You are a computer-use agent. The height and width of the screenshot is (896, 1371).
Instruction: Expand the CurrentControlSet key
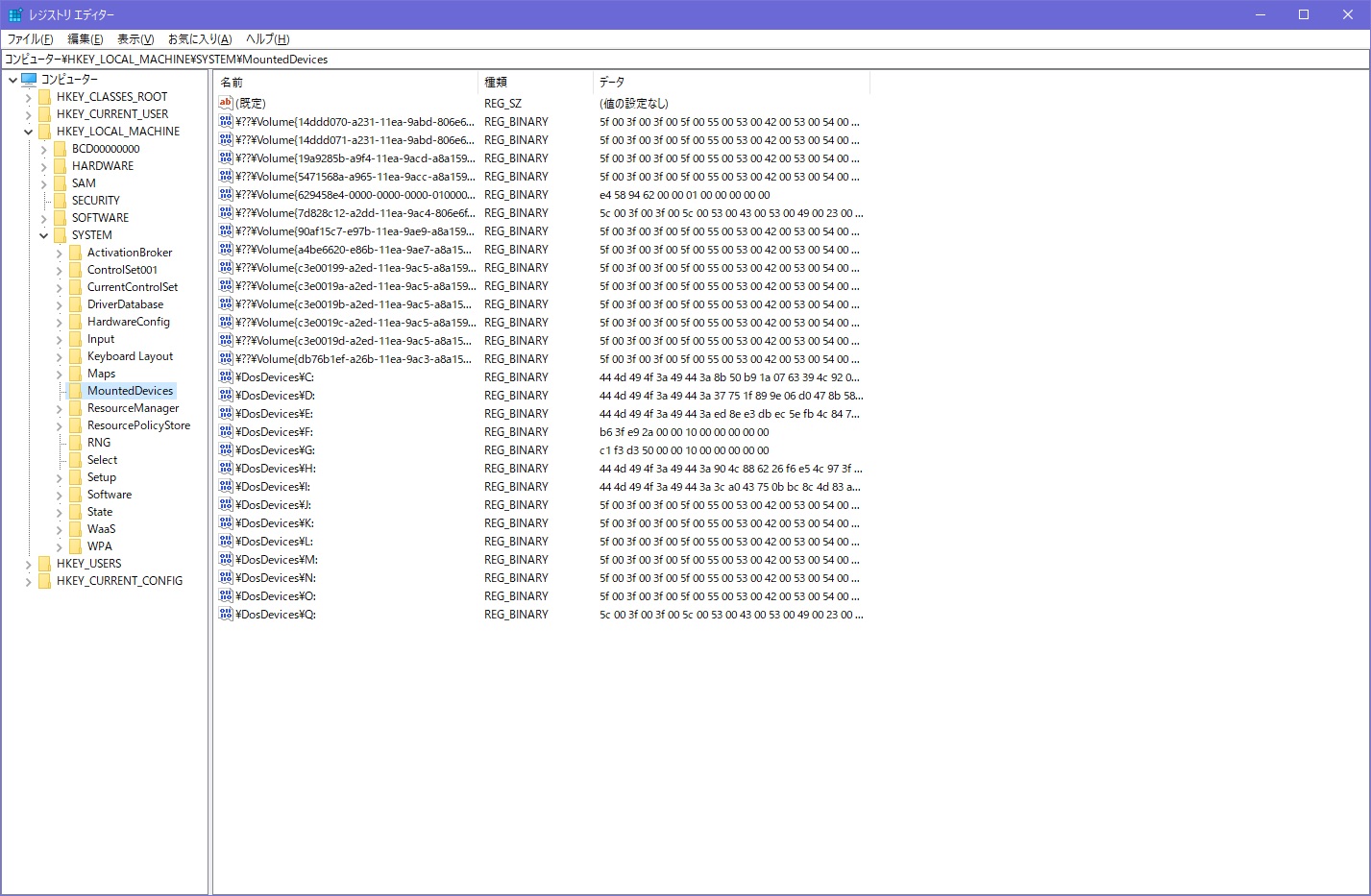[x=59, y=287]
